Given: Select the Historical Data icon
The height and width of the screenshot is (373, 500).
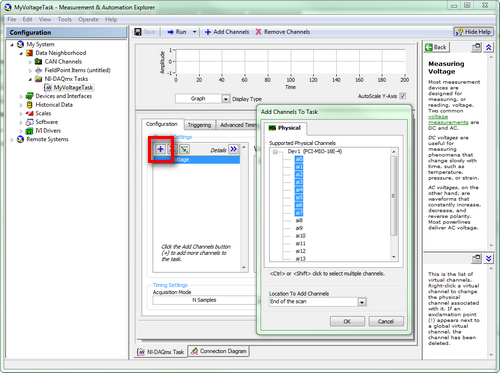Looking at the screenshot, I should 30,105.
